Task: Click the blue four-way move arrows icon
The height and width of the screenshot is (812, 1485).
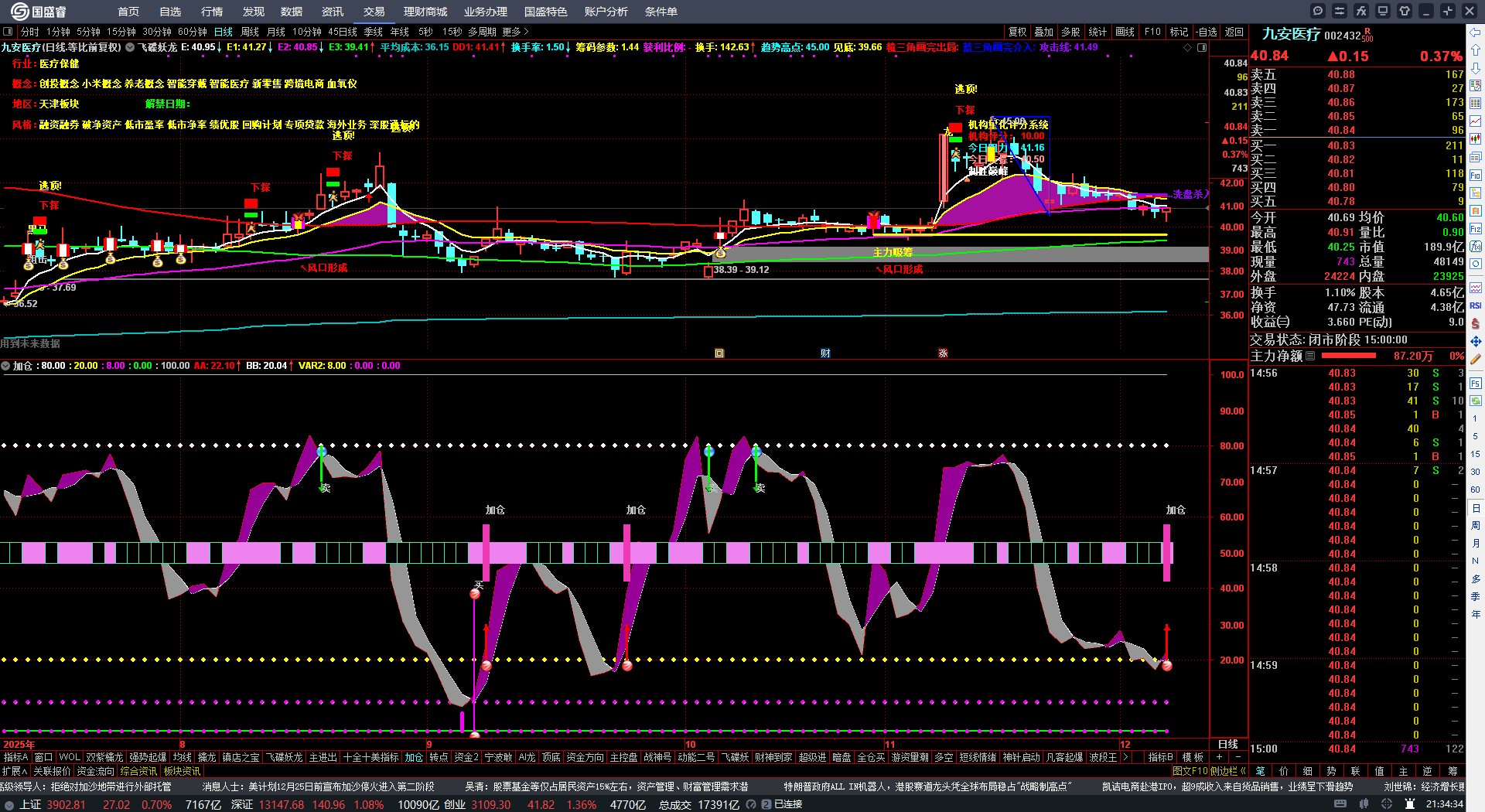Action: pyautogui.click(x=1476, y=341)
